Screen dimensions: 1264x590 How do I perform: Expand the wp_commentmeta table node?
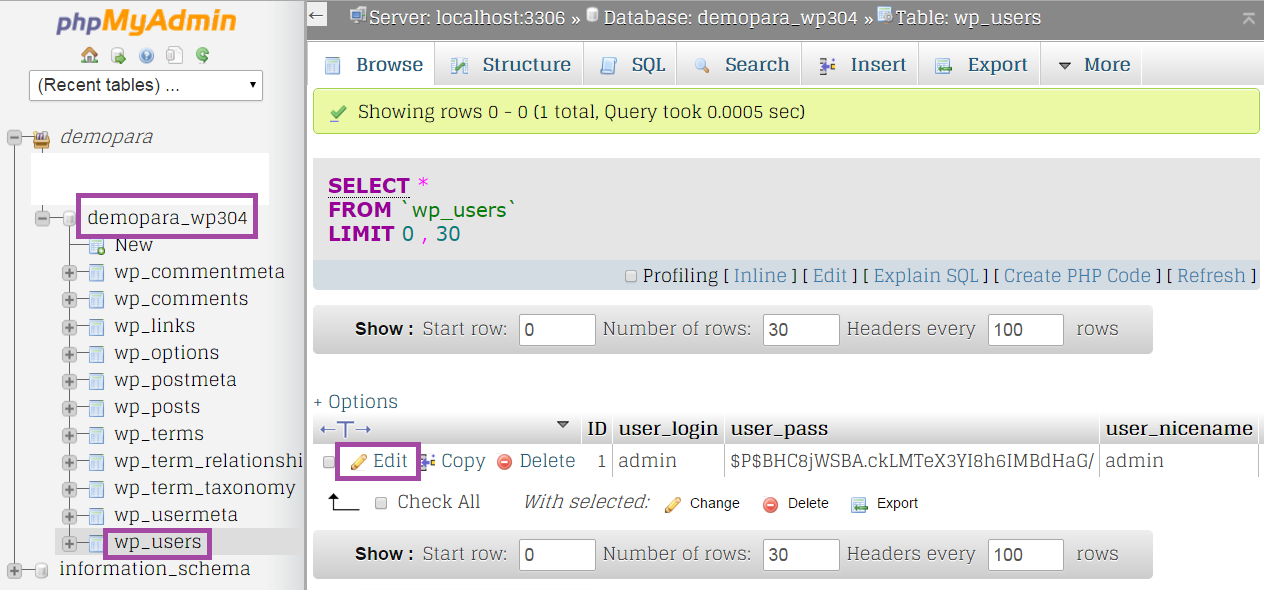(69, 272)
